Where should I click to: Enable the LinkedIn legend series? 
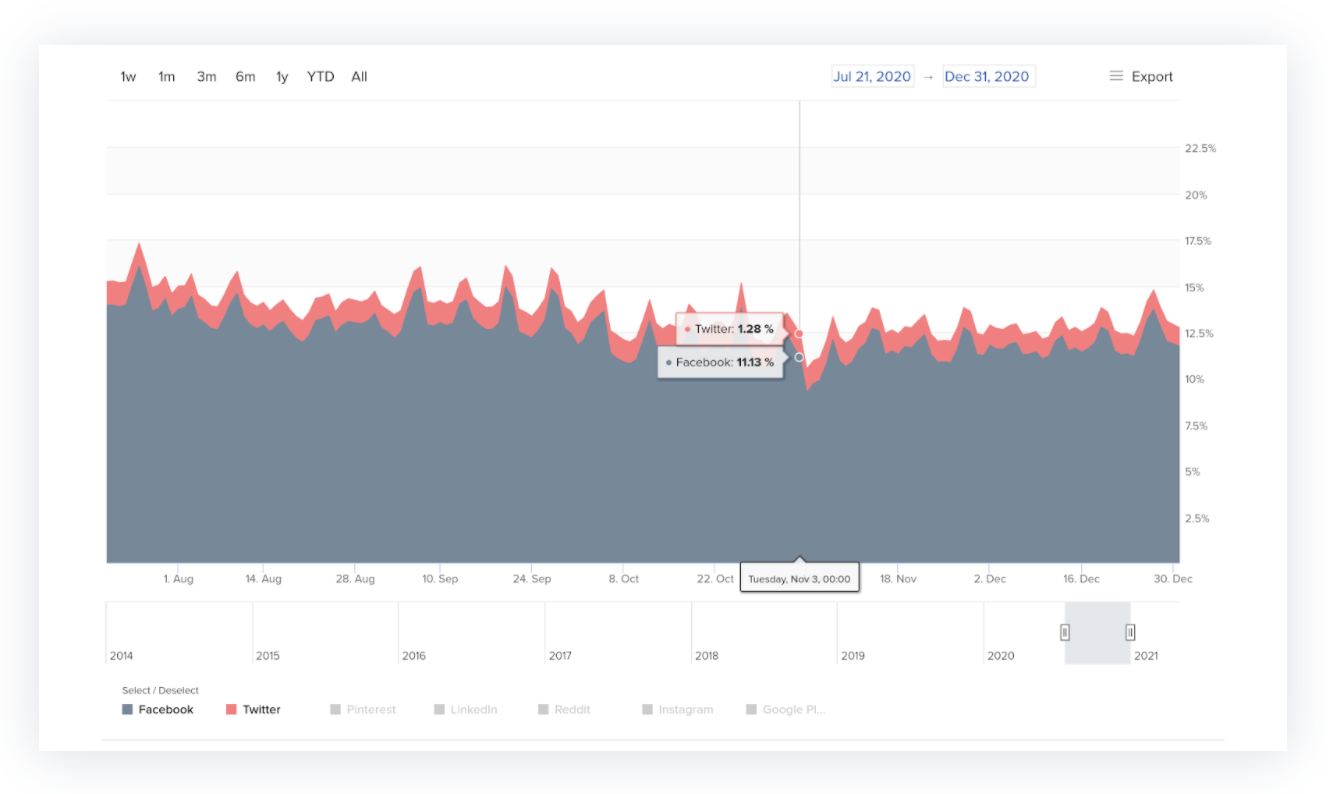(x=466, y=709)
